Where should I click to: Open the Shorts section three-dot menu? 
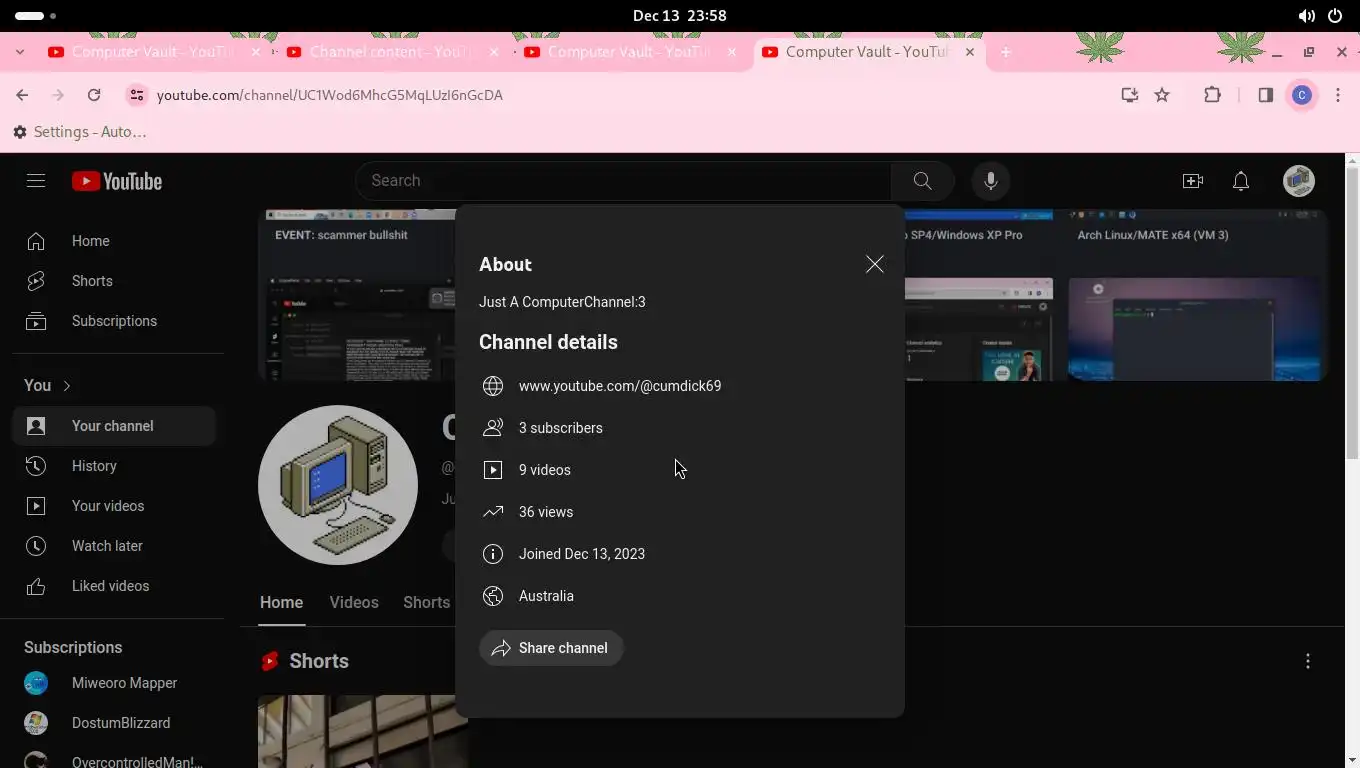[x=1308, y=661]
